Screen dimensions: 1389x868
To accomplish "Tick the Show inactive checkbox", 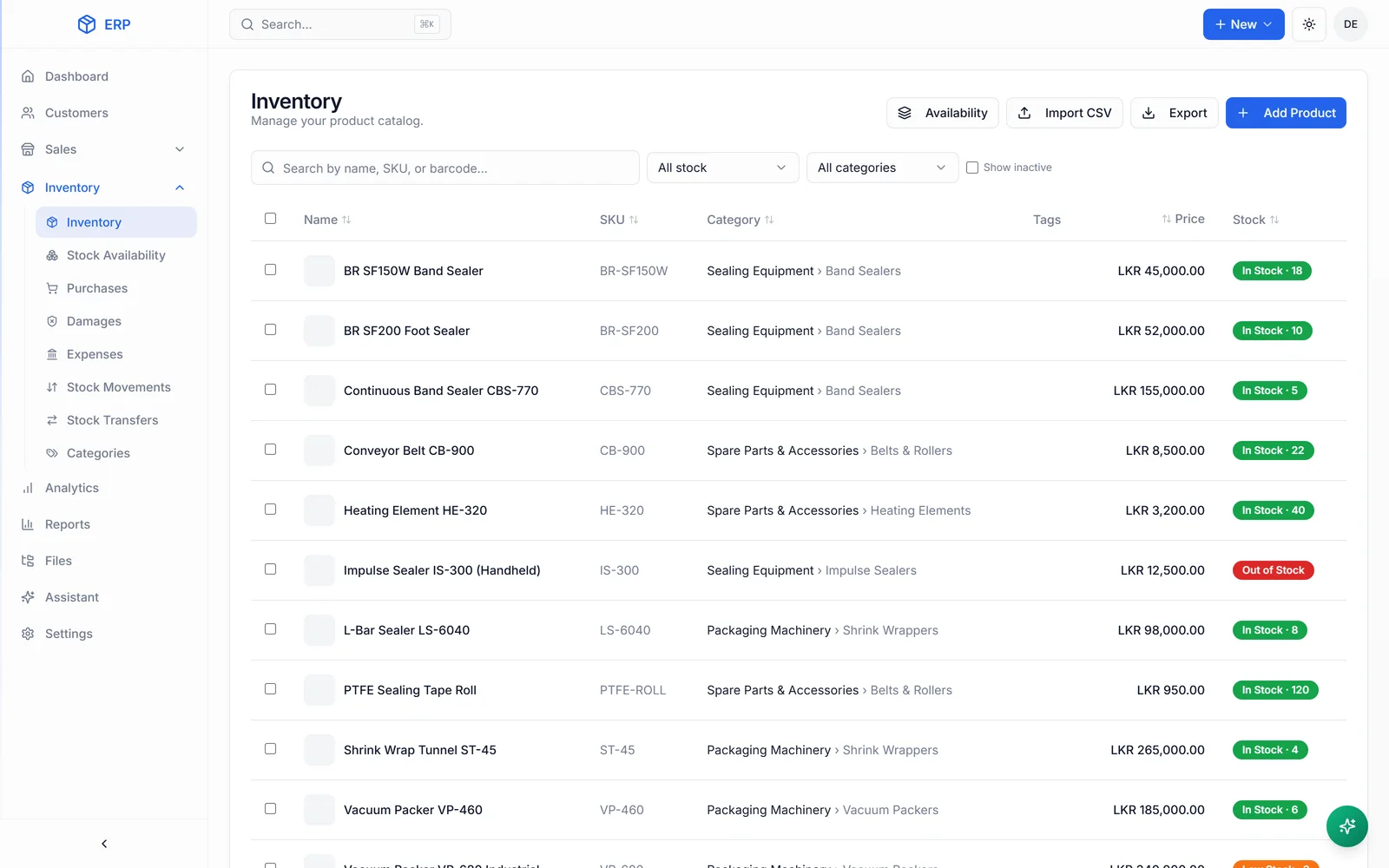I will [972, 168].
